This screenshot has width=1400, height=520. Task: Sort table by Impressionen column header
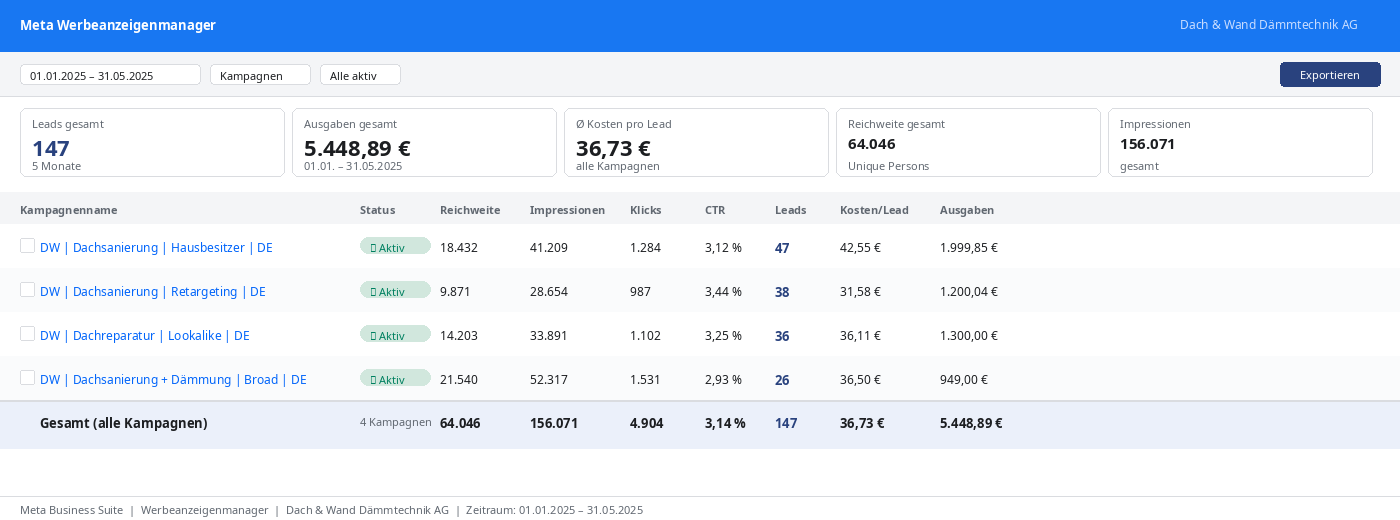(567, 210)
